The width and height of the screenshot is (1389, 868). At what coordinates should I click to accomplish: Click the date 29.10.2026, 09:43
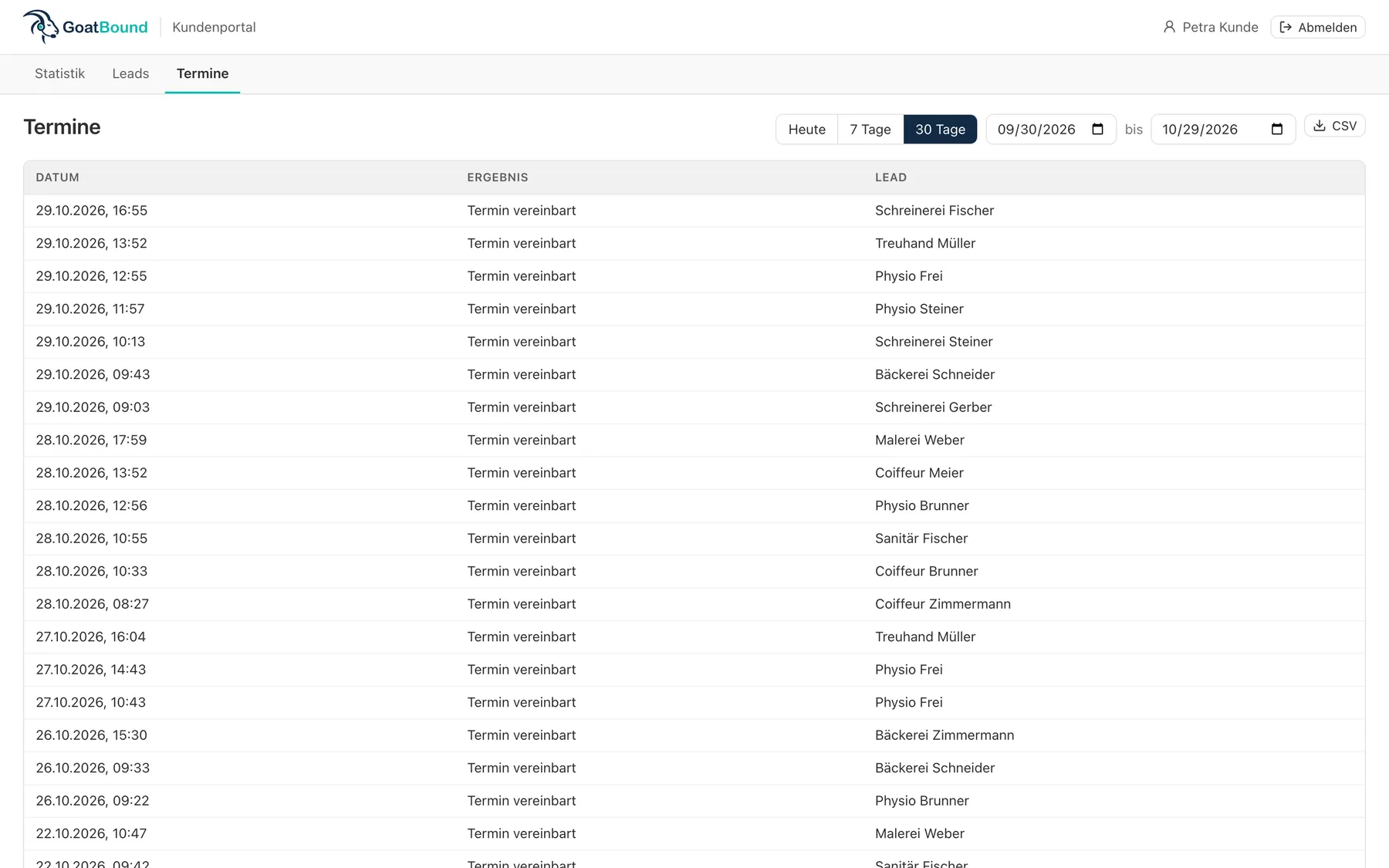[x=93, y=374]
